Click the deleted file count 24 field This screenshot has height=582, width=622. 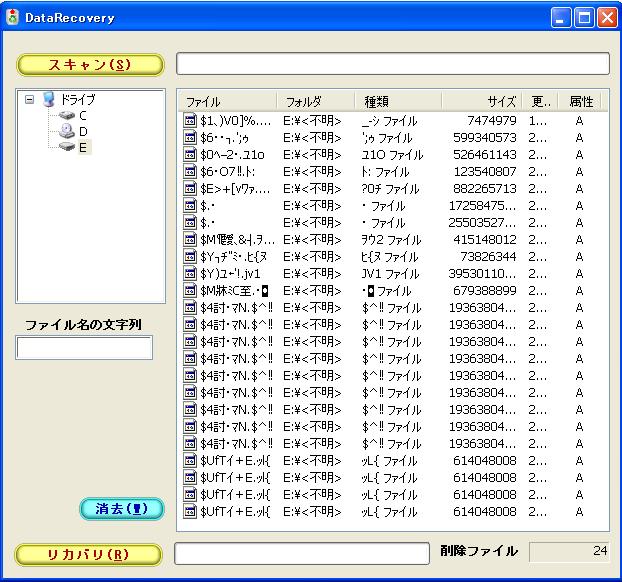(x=569, y=551)
